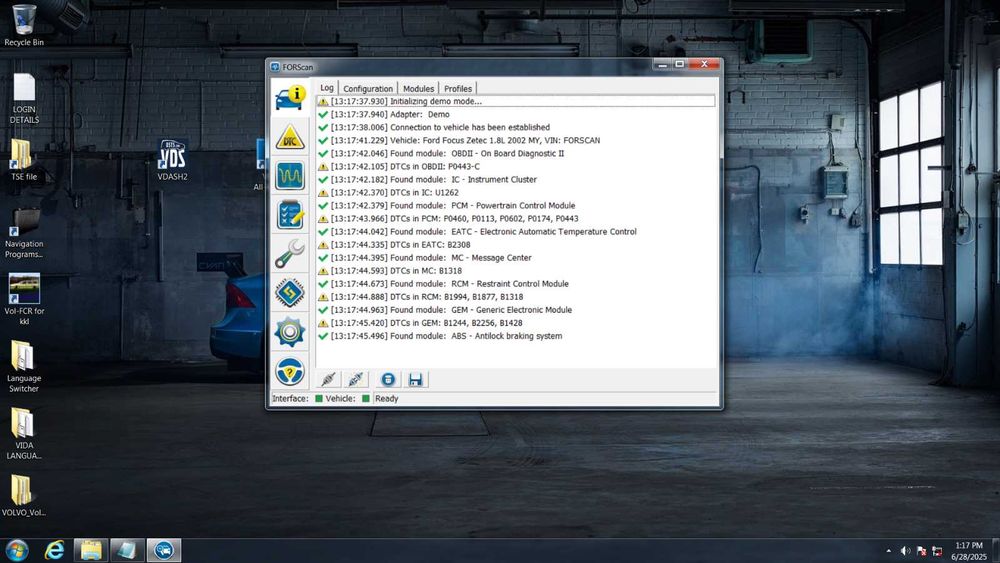The height and width of the screenshot is (563, 1000).
Task: Select log line 'Adapter: Demo'
Action: point(515,114)
